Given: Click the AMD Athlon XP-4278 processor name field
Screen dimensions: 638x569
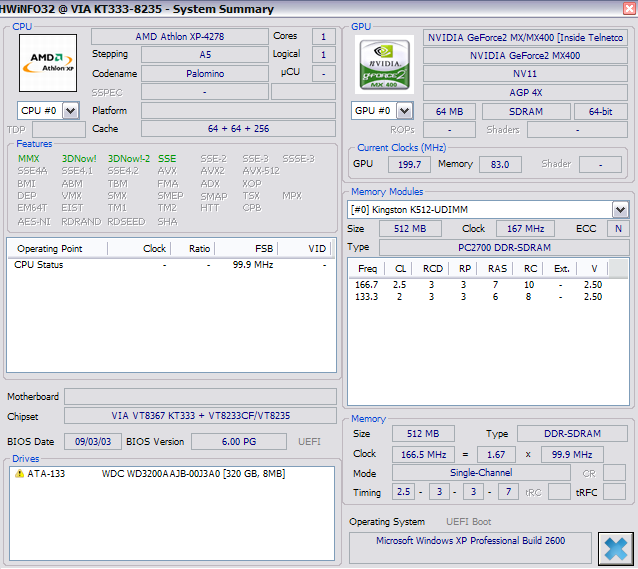Looking at the screenshot, I should pos(180,37).
